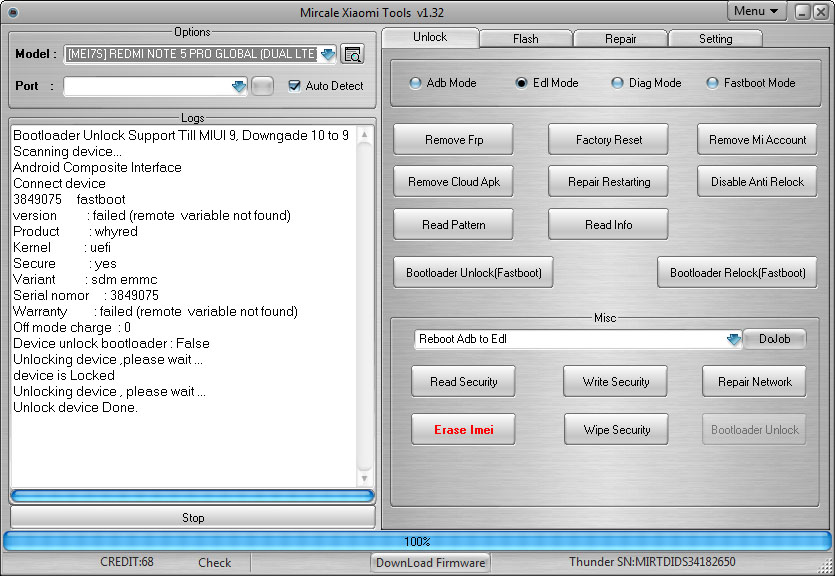Click Bootloader Relock(Fastboot) button
Viewport: 835px width, 576px height.
[738, 273]
